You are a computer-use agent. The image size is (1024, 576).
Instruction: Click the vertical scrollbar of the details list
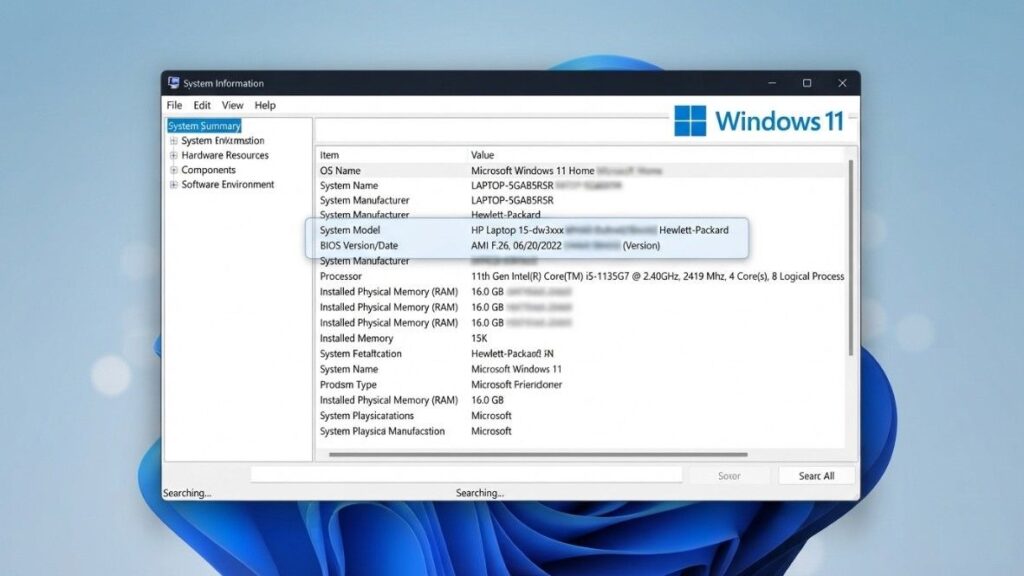(x=850, y=258)
